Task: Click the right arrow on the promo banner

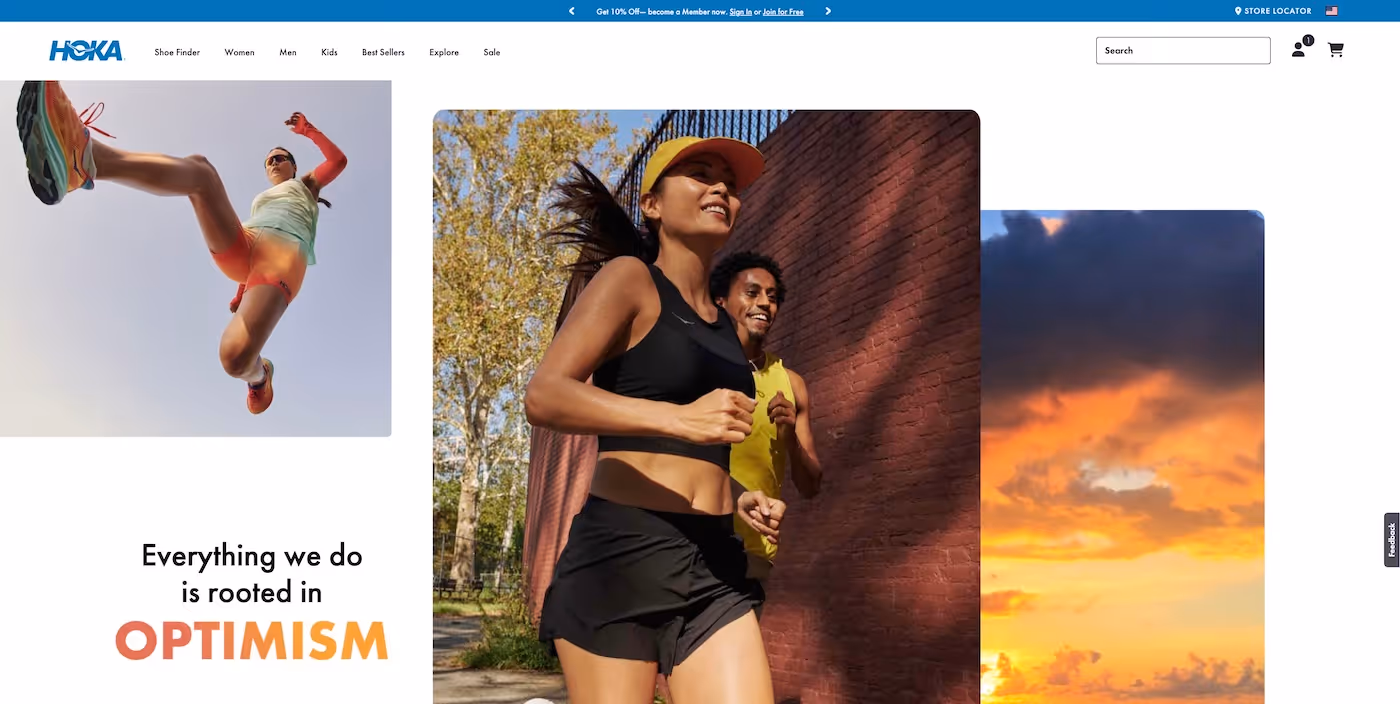Action: coord(828,11)
